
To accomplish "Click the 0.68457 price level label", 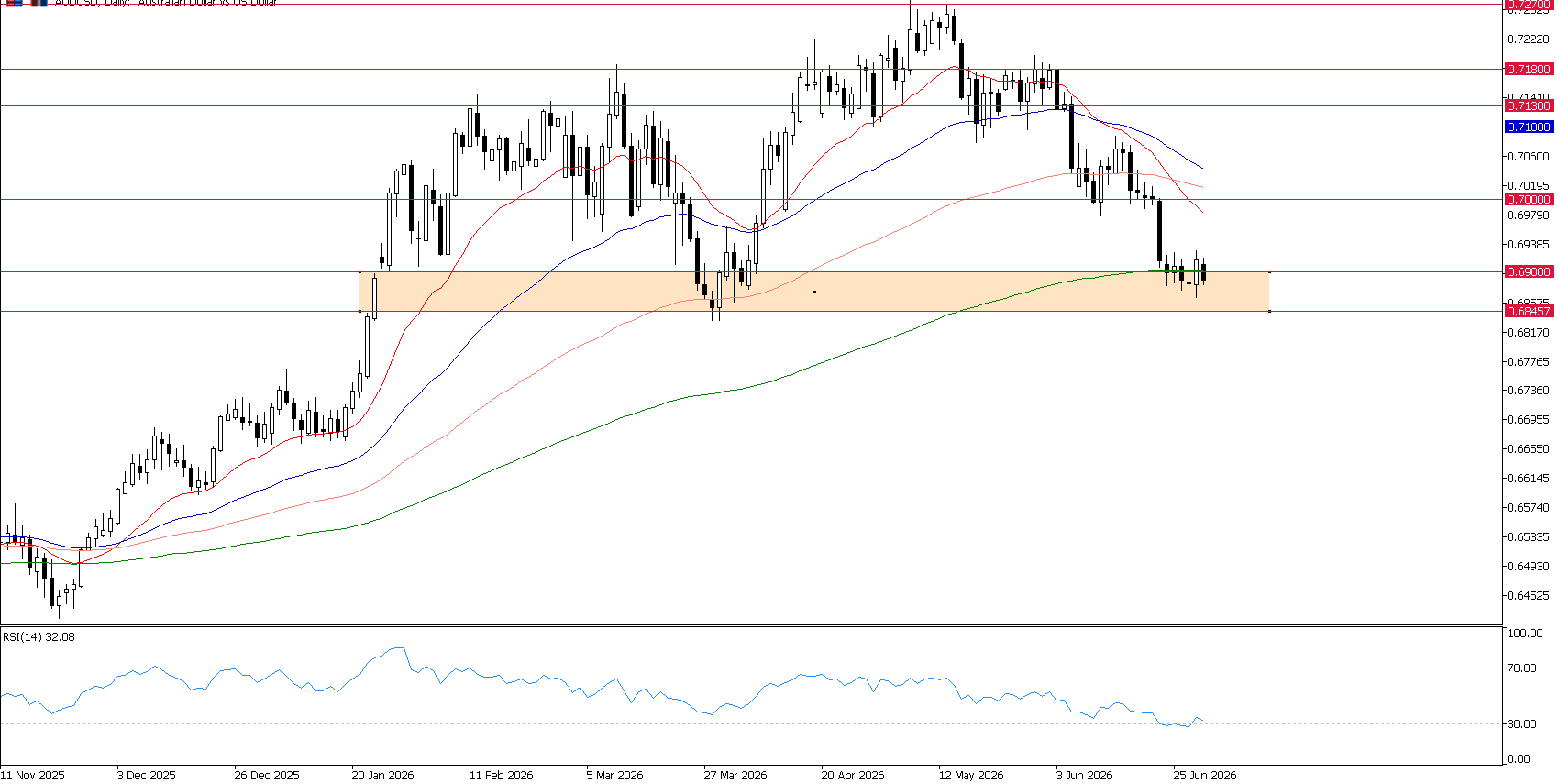I will pos(1529,311).
